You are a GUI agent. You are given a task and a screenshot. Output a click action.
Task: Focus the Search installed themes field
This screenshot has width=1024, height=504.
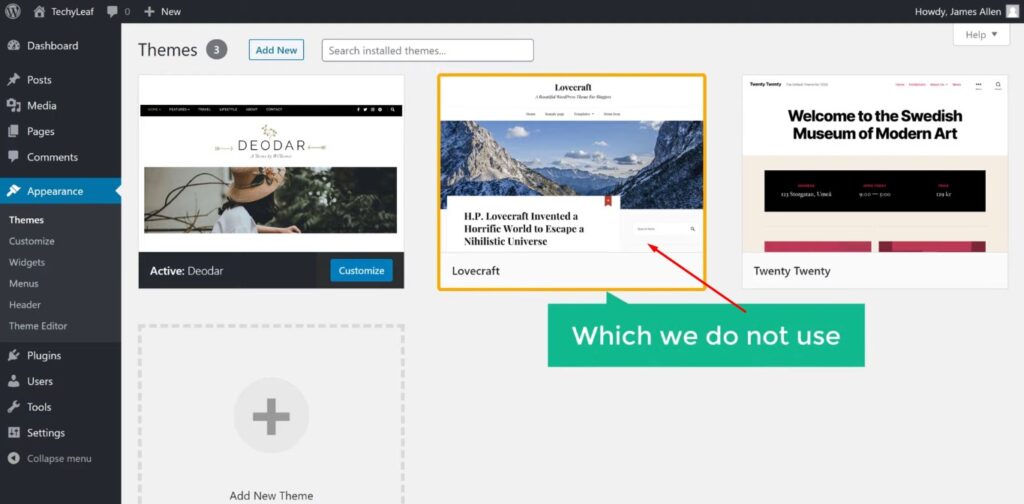428,50
